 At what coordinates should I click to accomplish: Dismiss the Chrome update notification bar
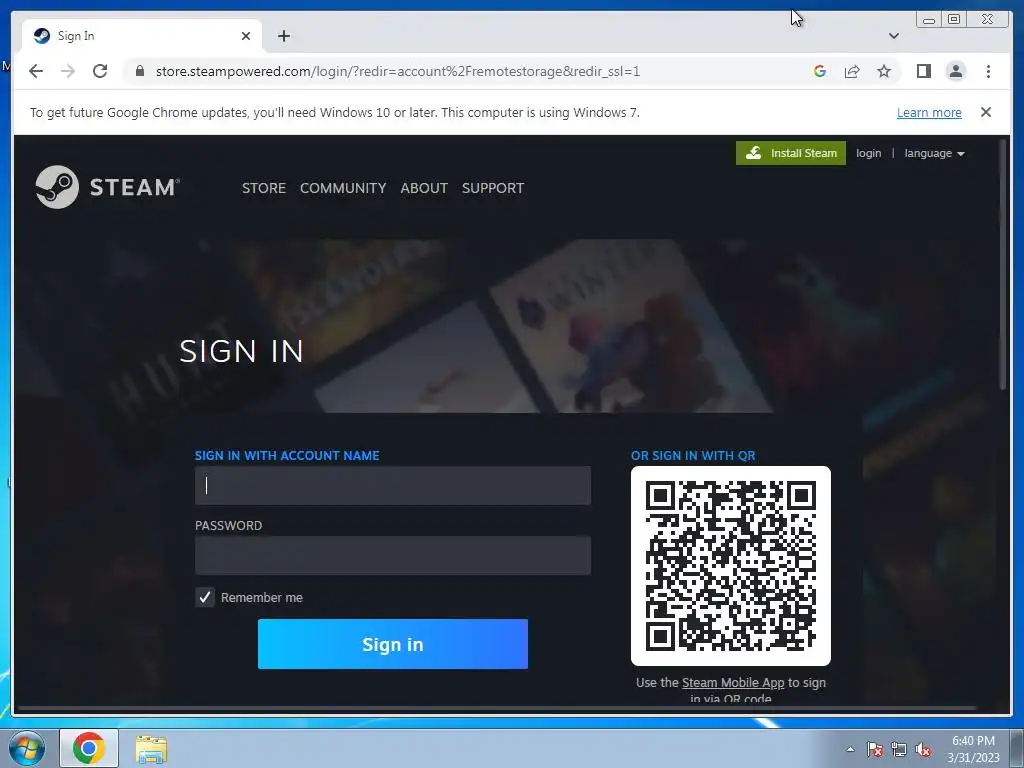click(x=985, y=112)
